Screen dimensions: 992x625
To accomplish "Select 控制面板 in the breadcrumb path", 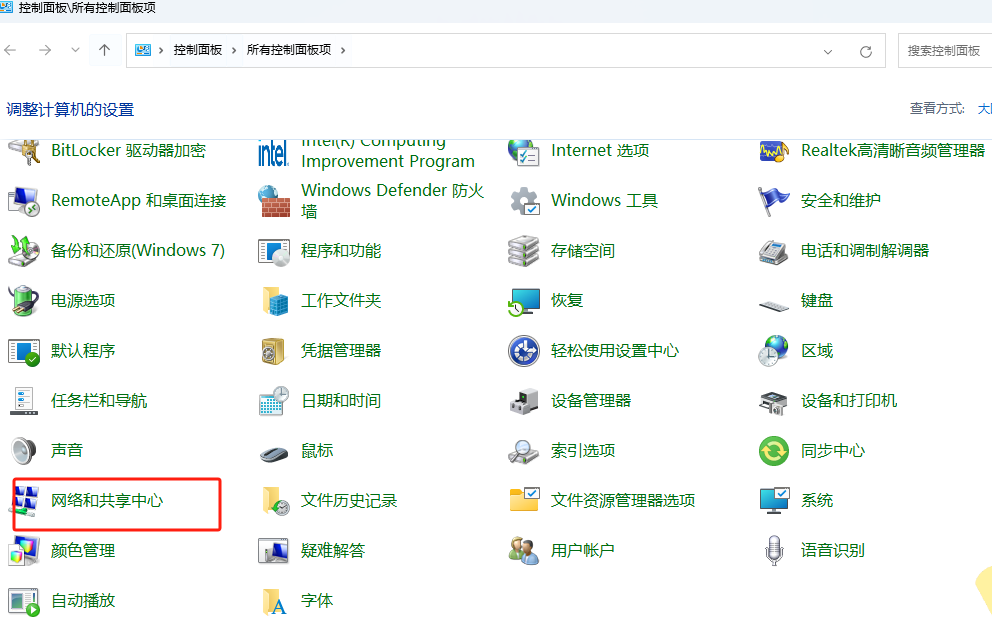I will [x=198, y=50].
